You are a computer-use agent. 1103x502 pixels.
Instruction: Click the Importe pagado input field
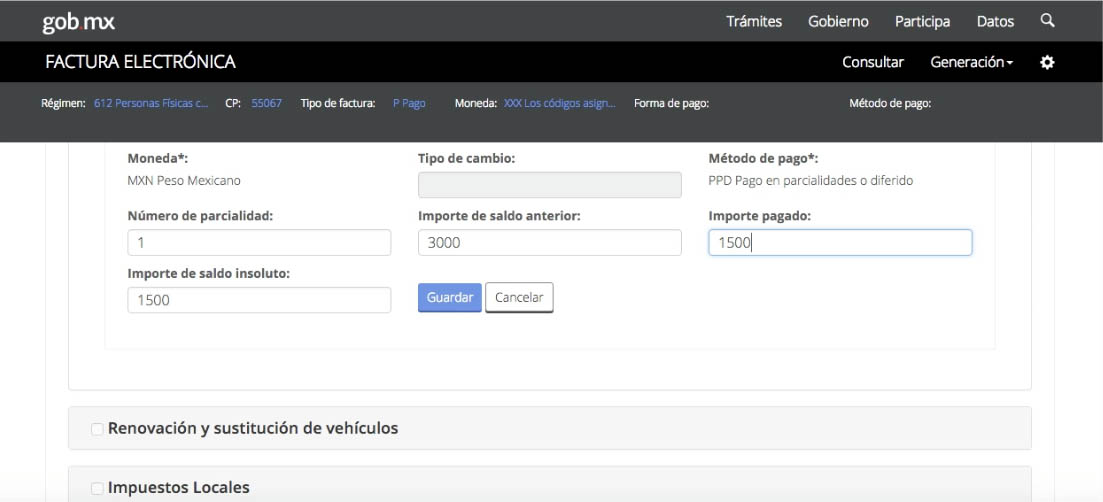click(840, 243)
